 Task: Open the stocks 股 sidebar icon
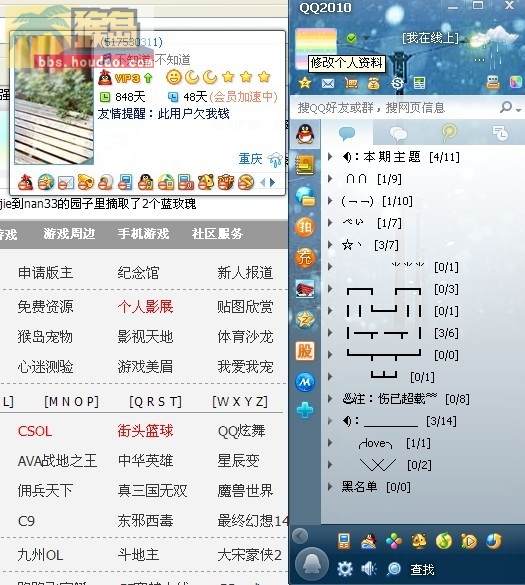tap(305, 351)
